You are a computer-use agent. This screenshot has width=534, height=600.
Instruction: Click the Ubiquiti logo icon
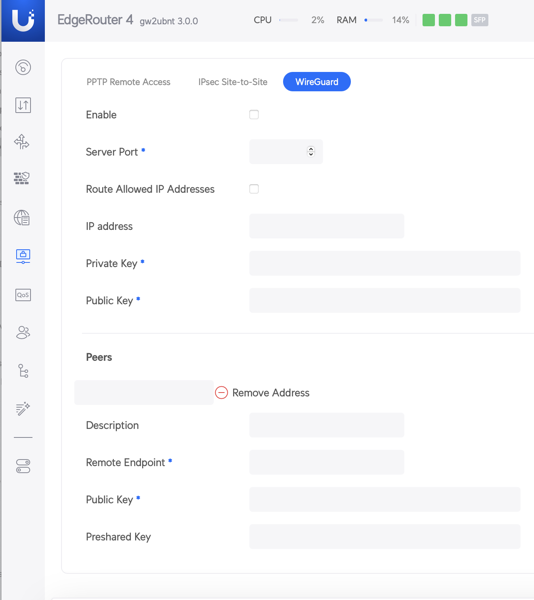(23, 20)
